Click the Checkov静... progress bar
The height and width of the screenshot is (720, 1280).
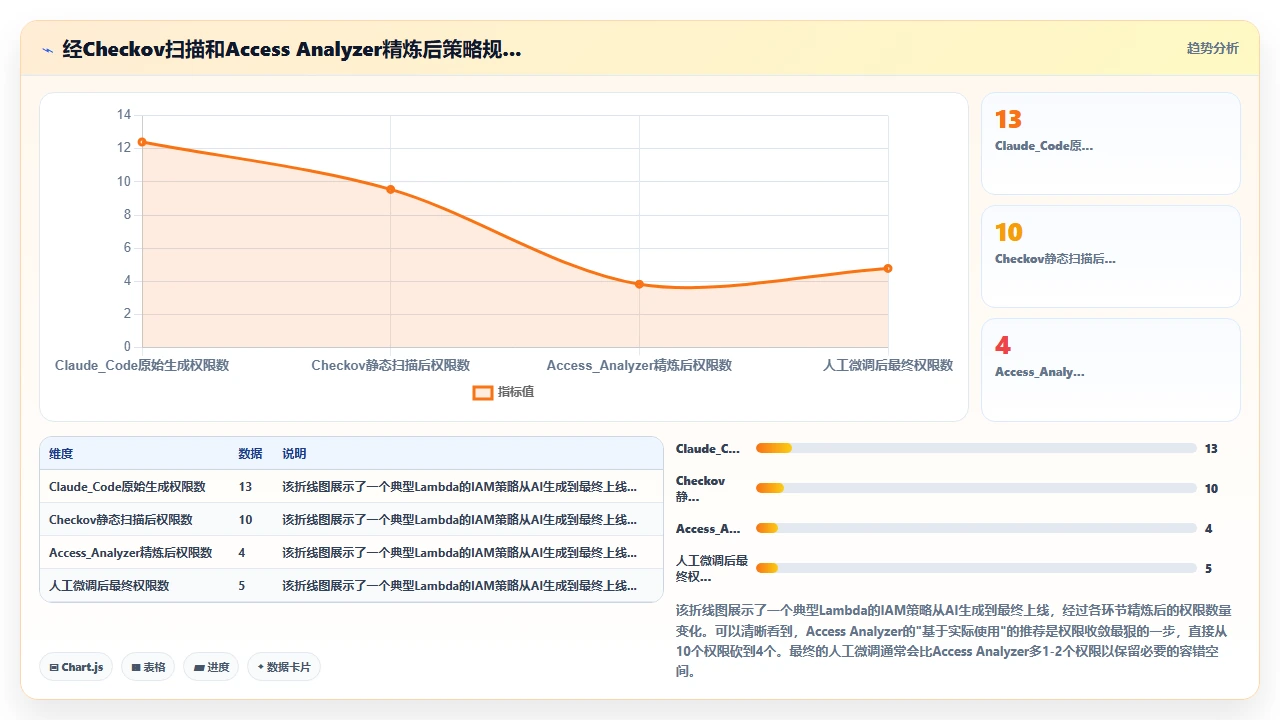(x=976, y=488)
